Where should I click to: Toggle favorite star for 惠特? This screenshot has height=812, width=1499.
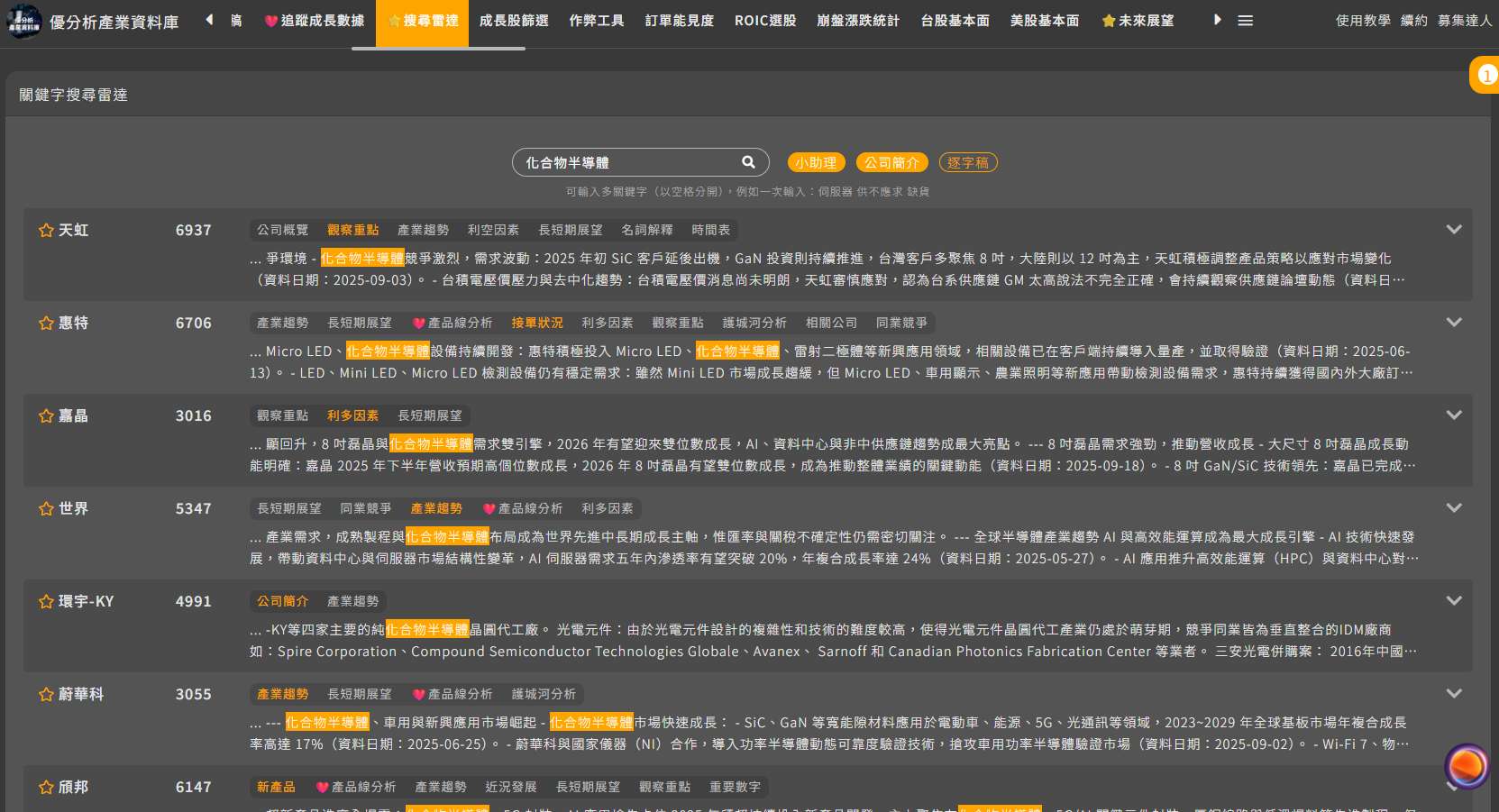point(46,324)
